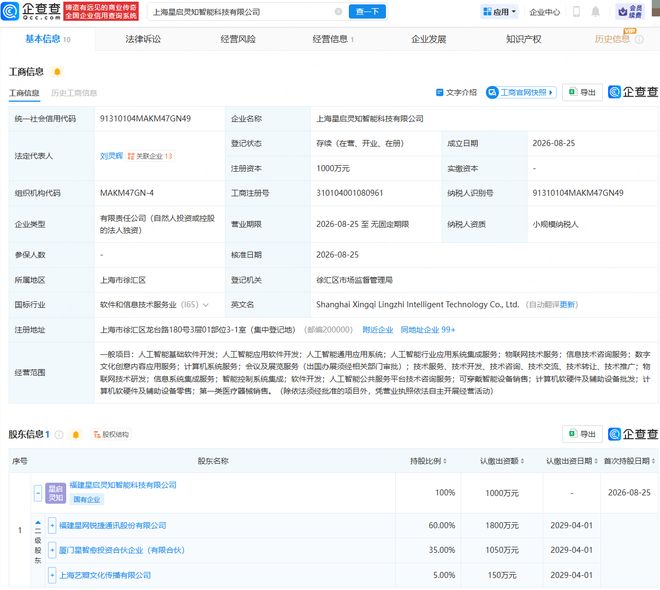Open the 应用 dropdown menu

coord(499,12)
